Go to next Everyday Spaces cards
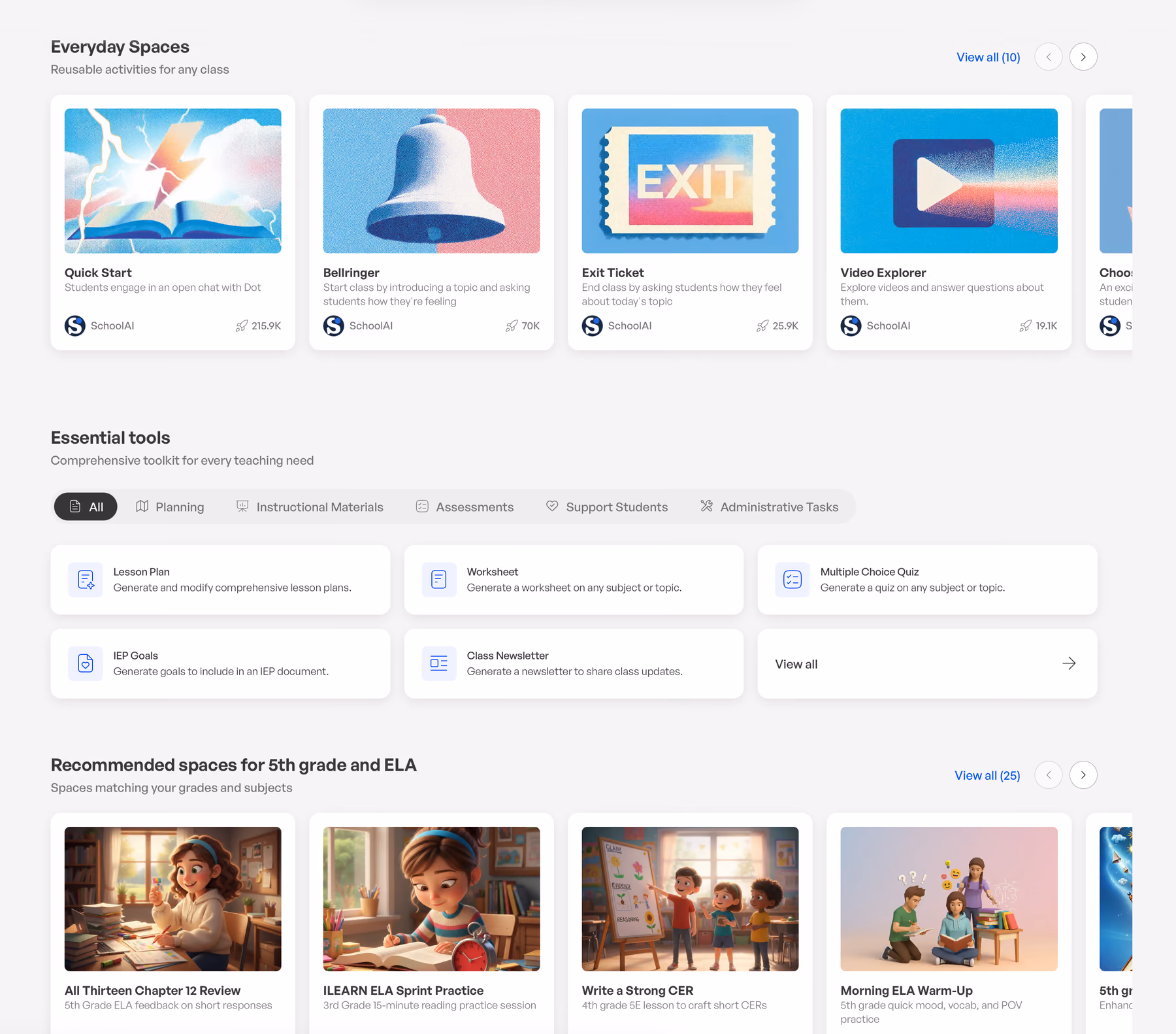 [x=1083, y=57]
